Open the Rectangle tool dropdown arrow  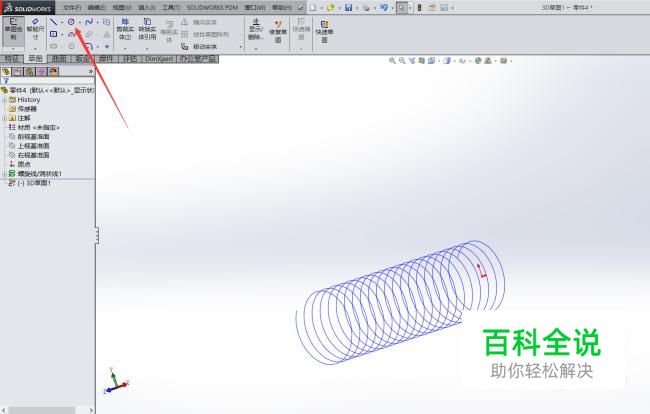pyautogui.click(x=62, y=34)
